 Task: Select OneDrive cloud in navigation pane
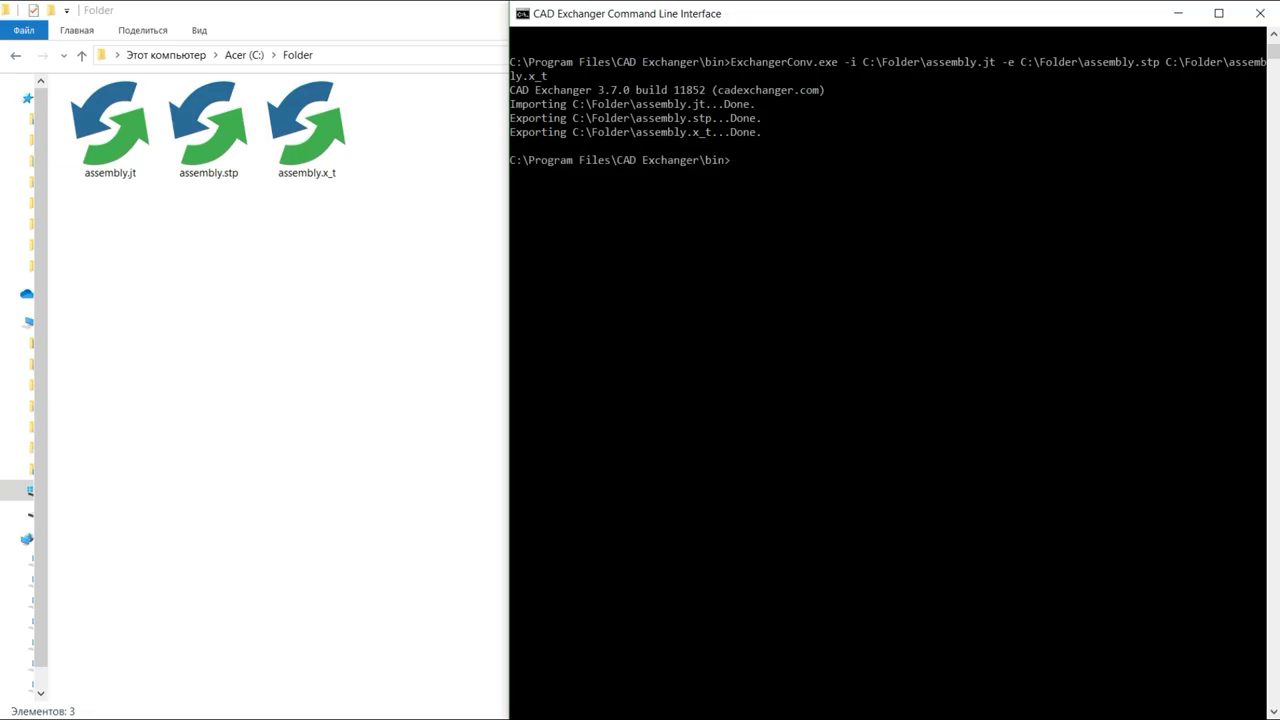[27, 294]
